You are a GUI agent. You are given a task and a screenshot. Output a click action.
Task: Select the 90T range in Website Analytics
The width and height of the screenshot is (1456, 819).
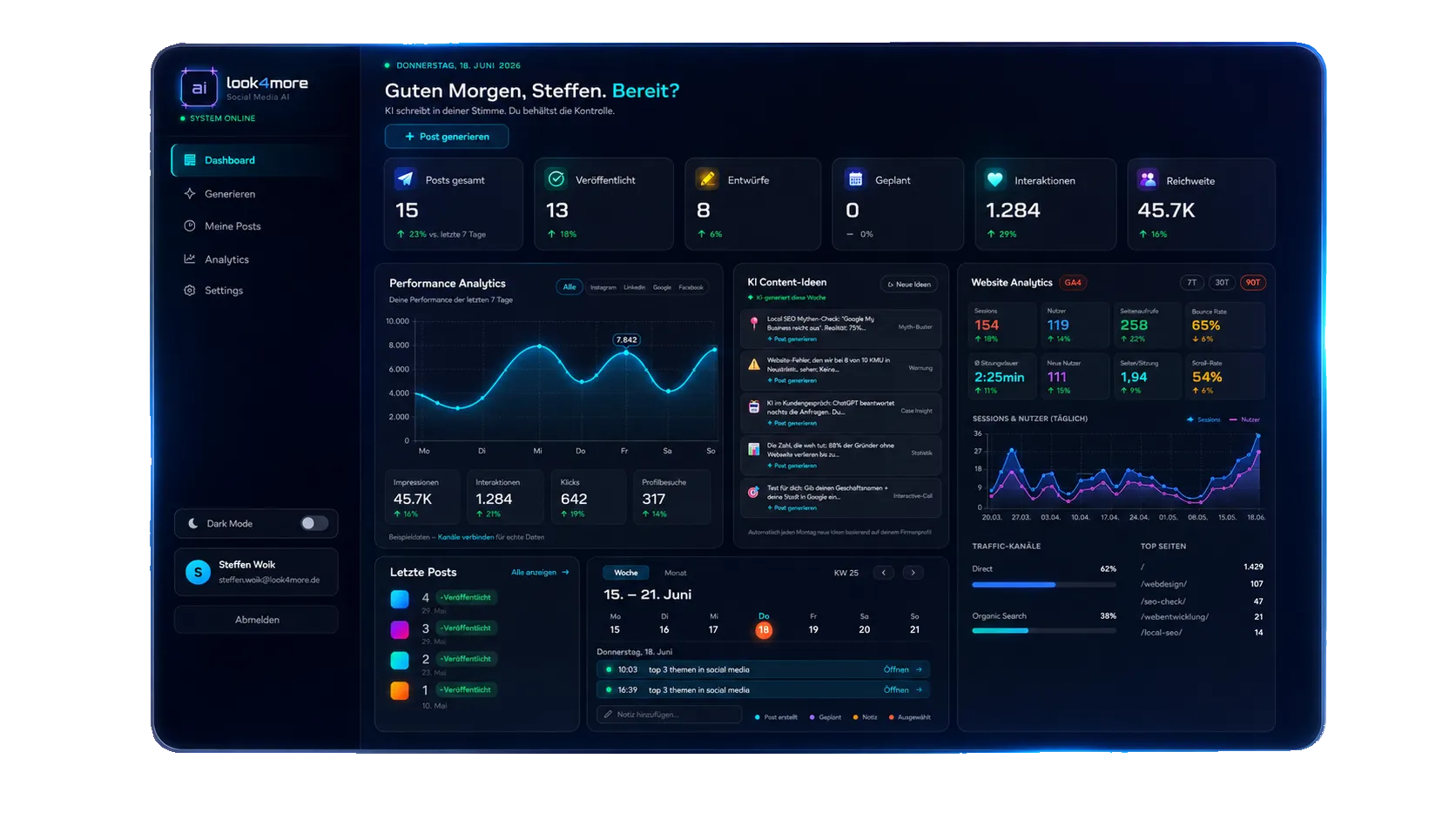pyautogui.click(x=1253, y=283)
